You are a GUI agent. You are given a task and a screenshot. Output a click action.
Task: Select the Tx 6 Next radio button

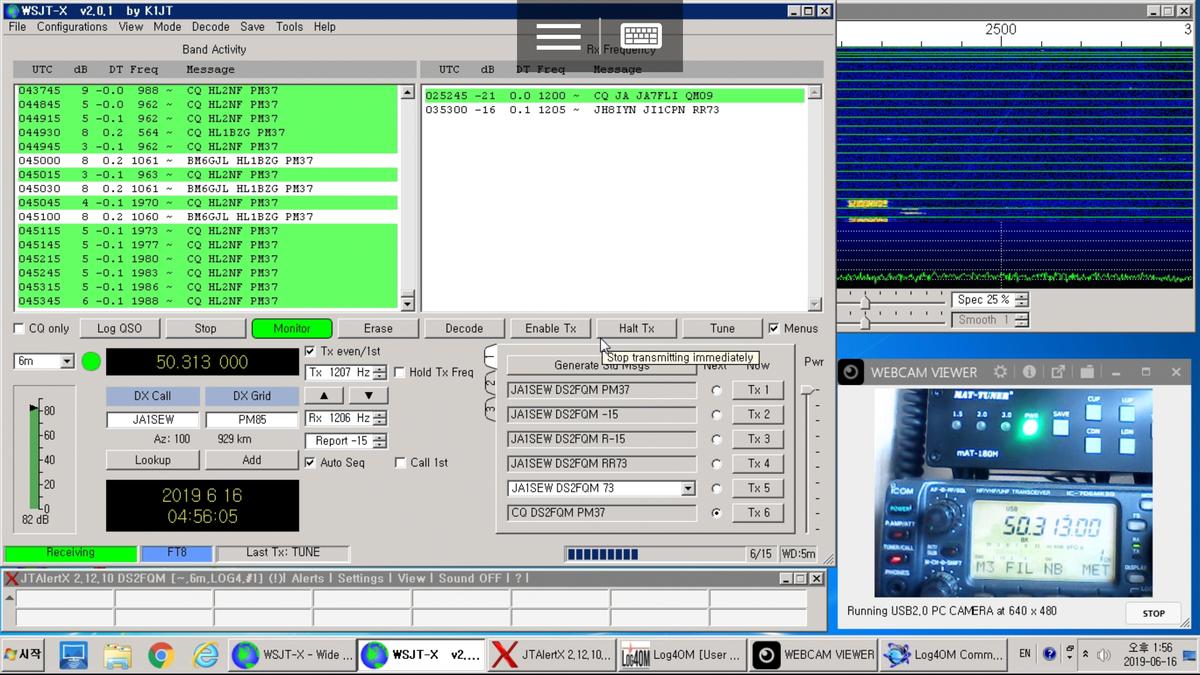point(716,513)
